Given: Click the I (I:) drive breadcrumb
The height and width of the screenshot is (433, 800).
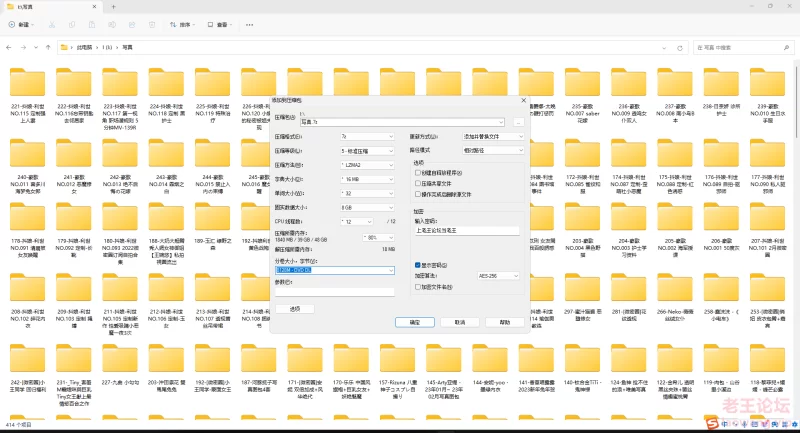Looking at the screenshot, I should point(107,47).
